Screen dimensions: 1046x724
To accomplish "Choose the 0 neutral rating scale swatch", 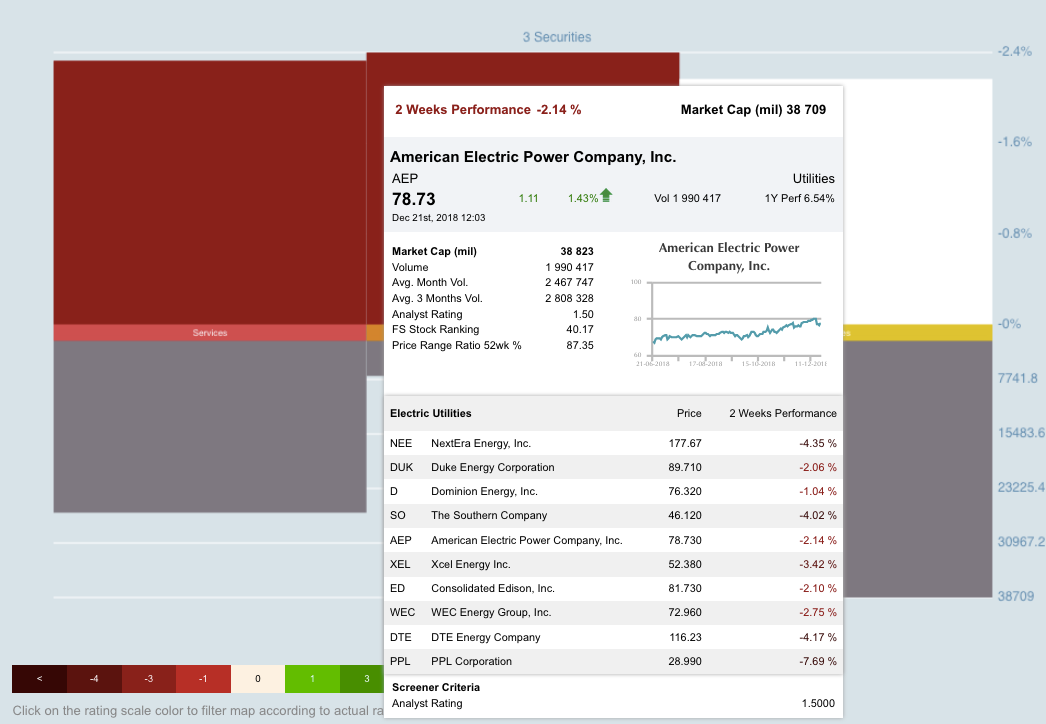I will click(257, 679).
